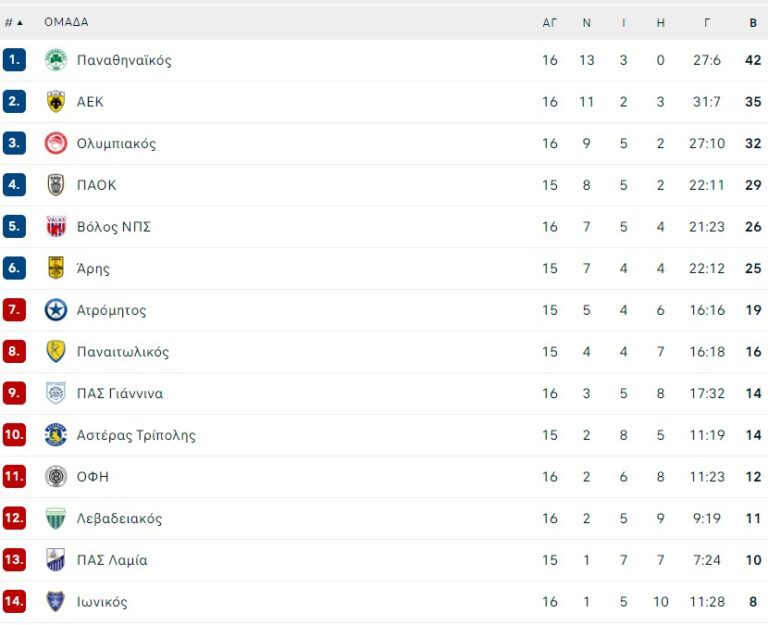The height and width of the screenshot is (625, 768).
Task: Click the ΠΑΟΚ team logo
Action: click(x=56, y=185)
